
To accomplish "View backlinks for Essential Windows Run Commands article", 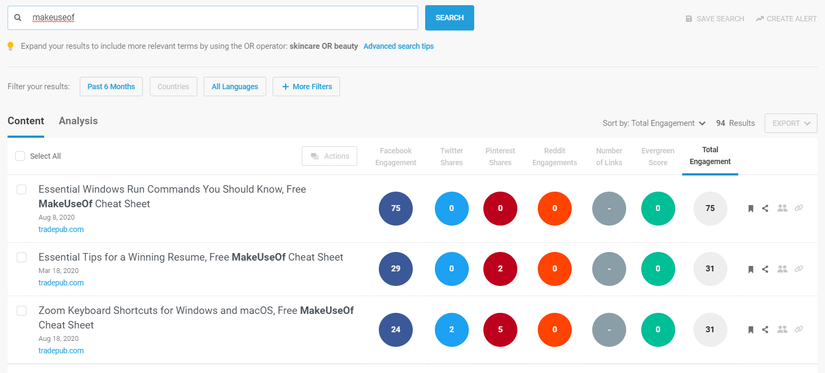I will pos(799,208).
